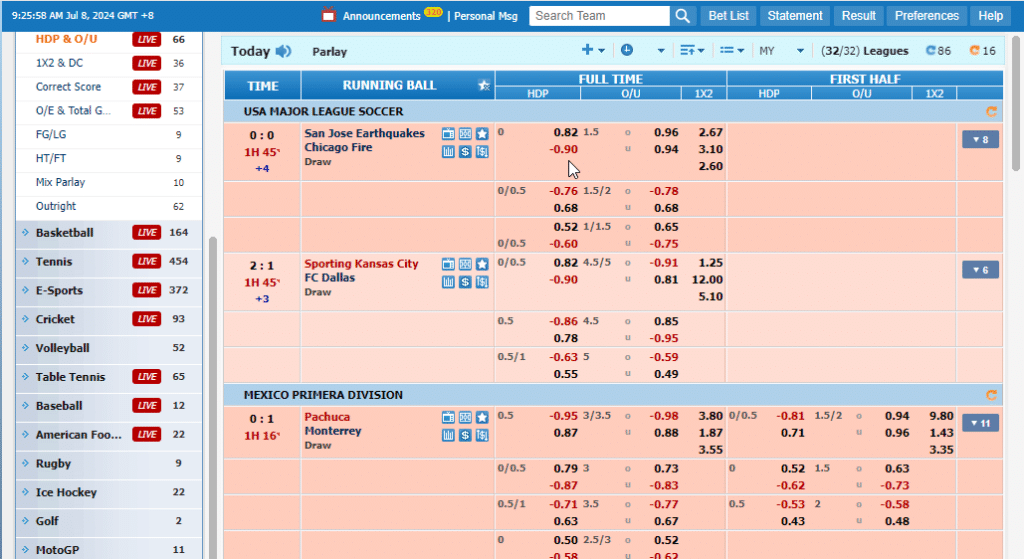
Task: Click the dollar icon for Pachuca match
Action: coord(465,435)
